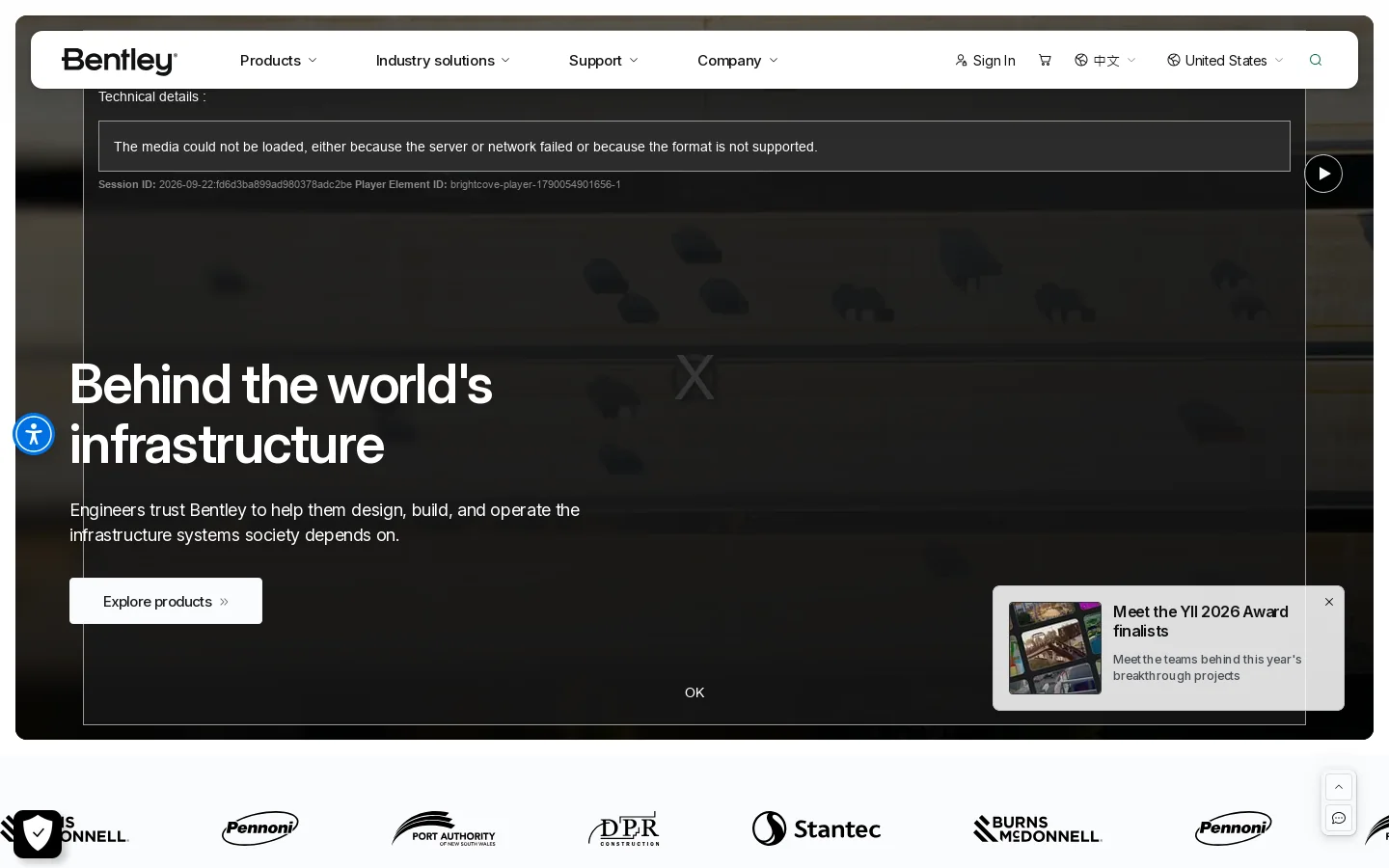Click the Session ID text line

pyautogui.click(x=360, y=184)
